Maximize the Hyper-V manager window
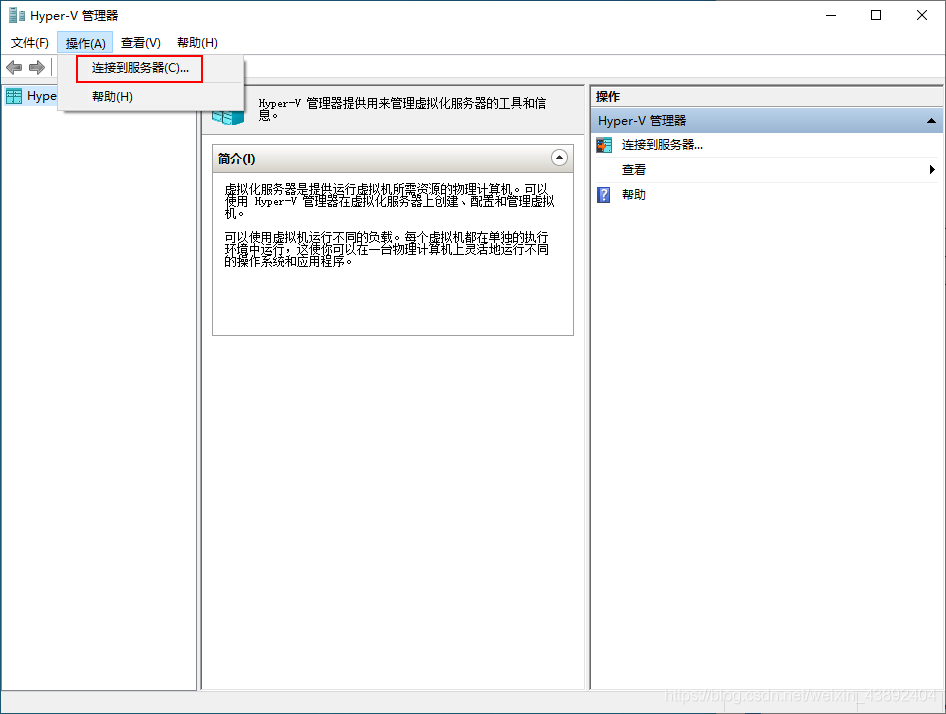This screenshot has width=946, height=714. 876,15
